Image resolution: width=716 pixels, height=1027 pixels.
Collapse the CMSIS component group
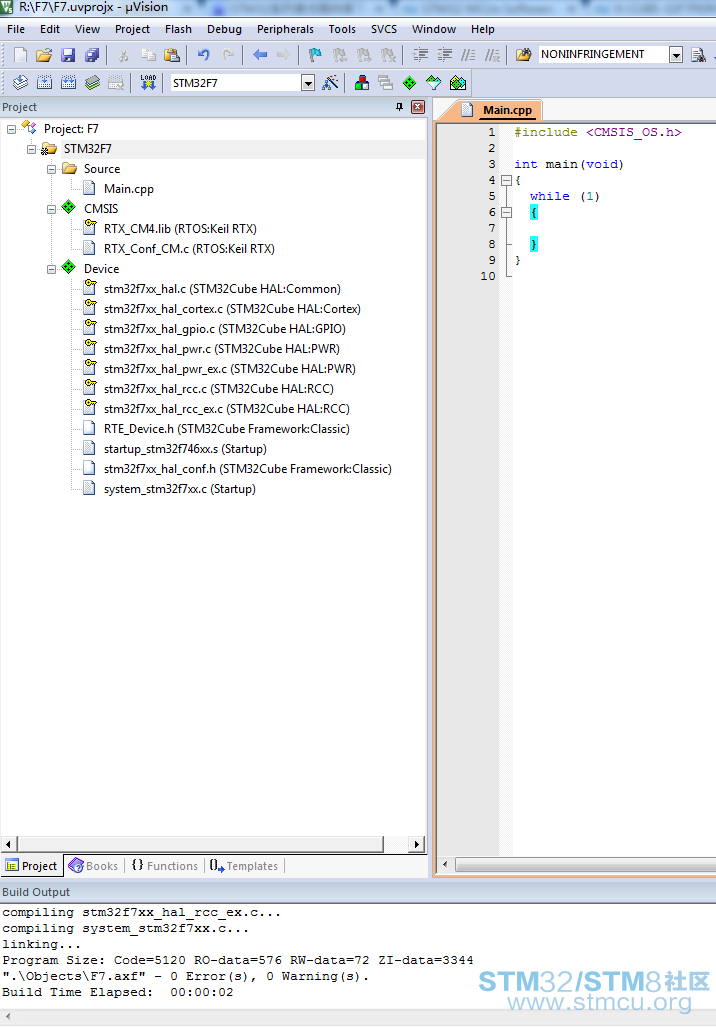pos(51,209)
